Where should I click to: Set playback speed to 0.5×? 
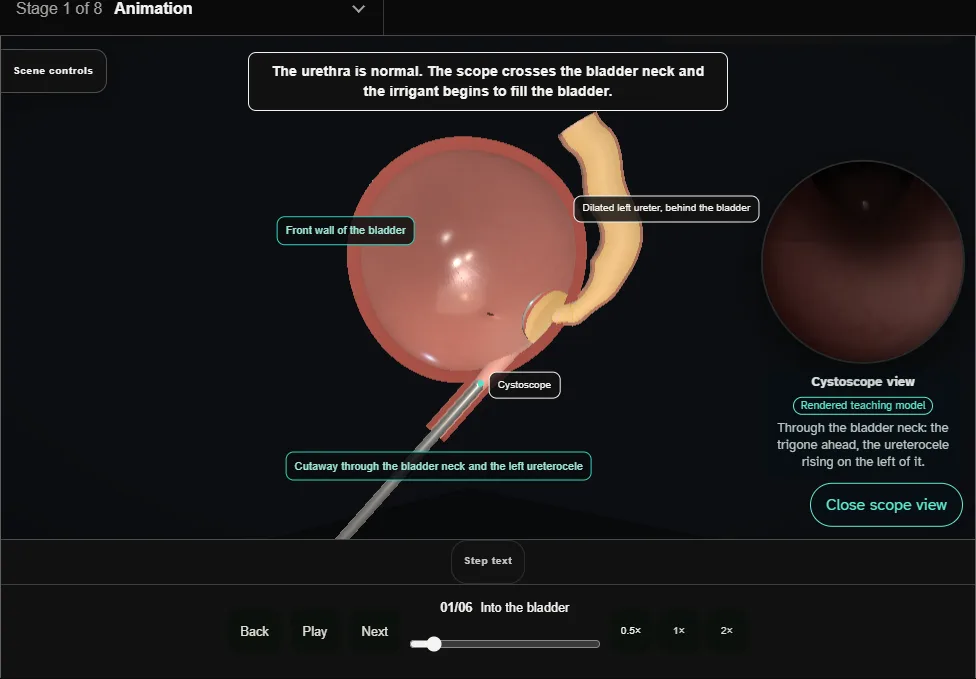coord(631,630)
